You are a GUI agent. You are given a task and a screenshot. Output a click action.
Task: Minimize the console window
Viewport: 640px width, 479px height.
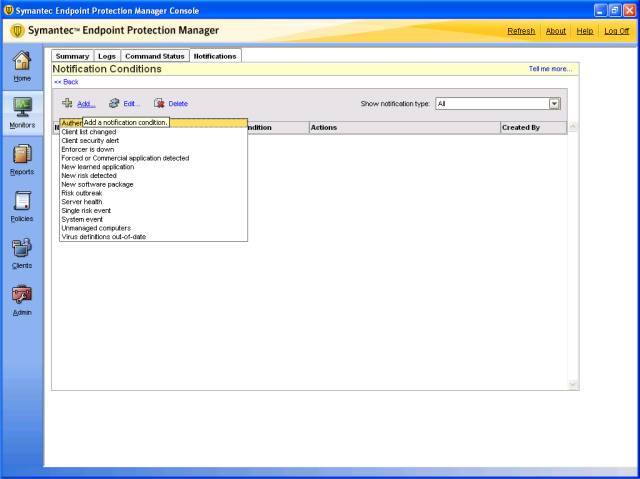[x=600, y=10]
